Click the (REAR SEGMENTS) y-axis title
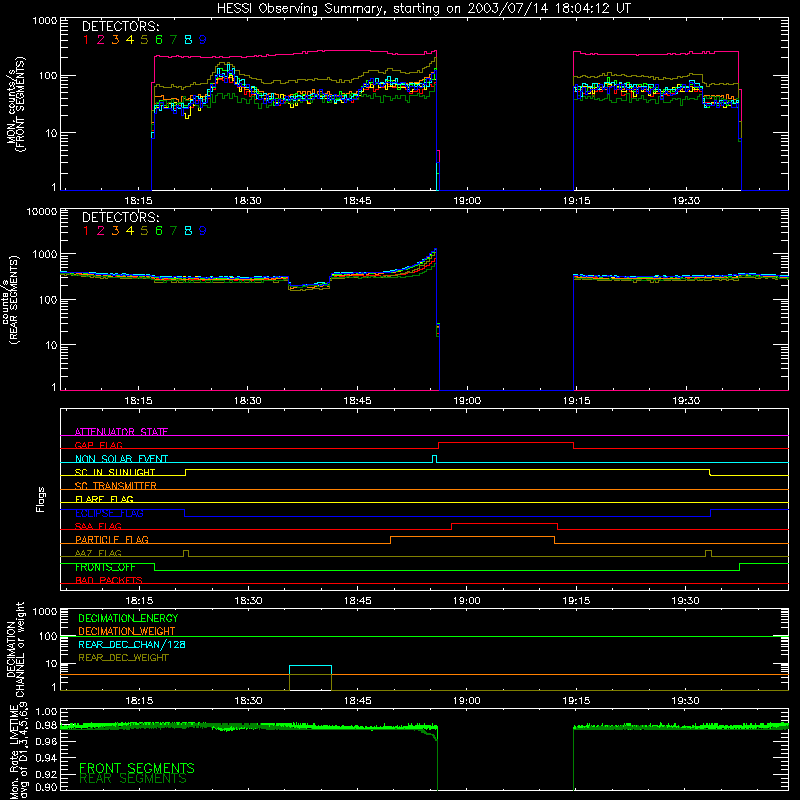Screen dimensions: 800x800 coord(14,300)
